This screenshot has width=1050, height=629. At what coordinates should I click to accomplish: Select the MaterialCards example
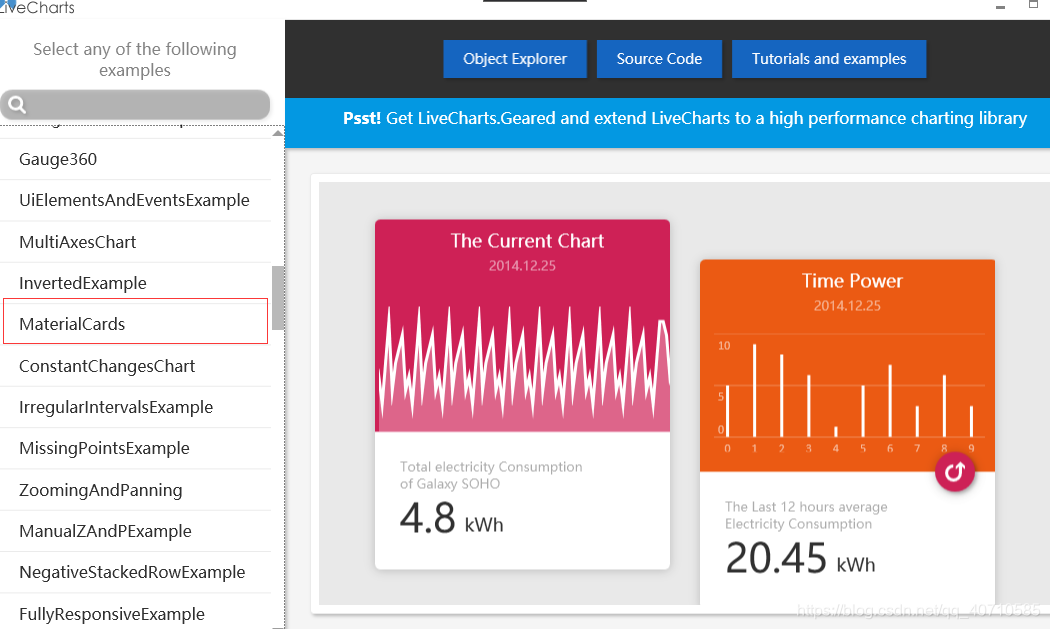[x=135, y=323]
